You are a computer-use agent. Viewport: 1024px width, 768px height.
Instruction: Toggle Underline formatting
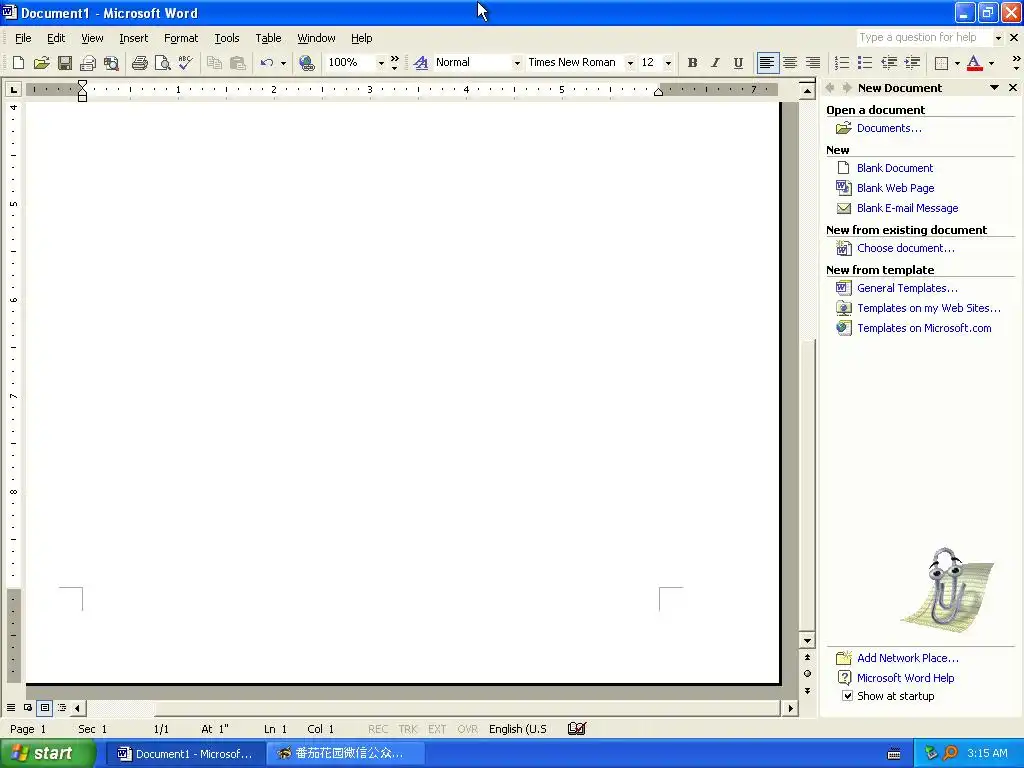click(x=738, y=63)
